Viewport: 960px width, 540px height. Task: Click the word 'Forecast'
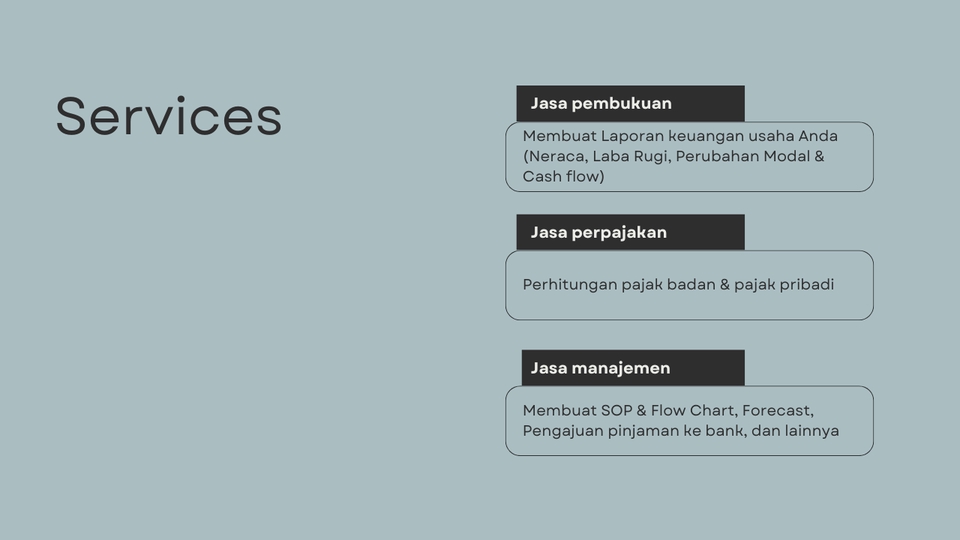coord(777,411)
